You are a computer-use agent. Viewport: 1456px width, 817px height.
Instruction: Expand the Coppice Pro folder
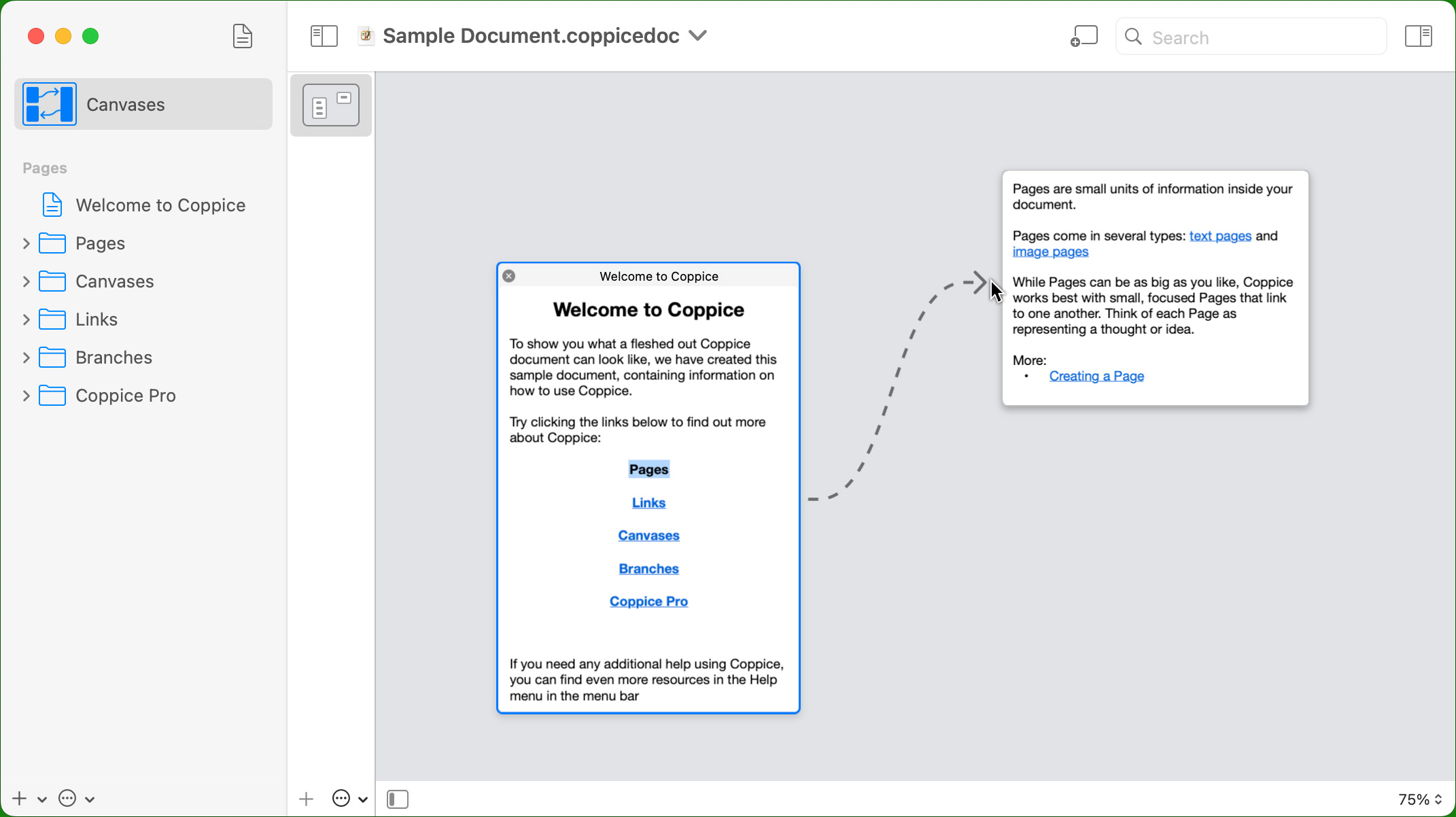(26, 396)
